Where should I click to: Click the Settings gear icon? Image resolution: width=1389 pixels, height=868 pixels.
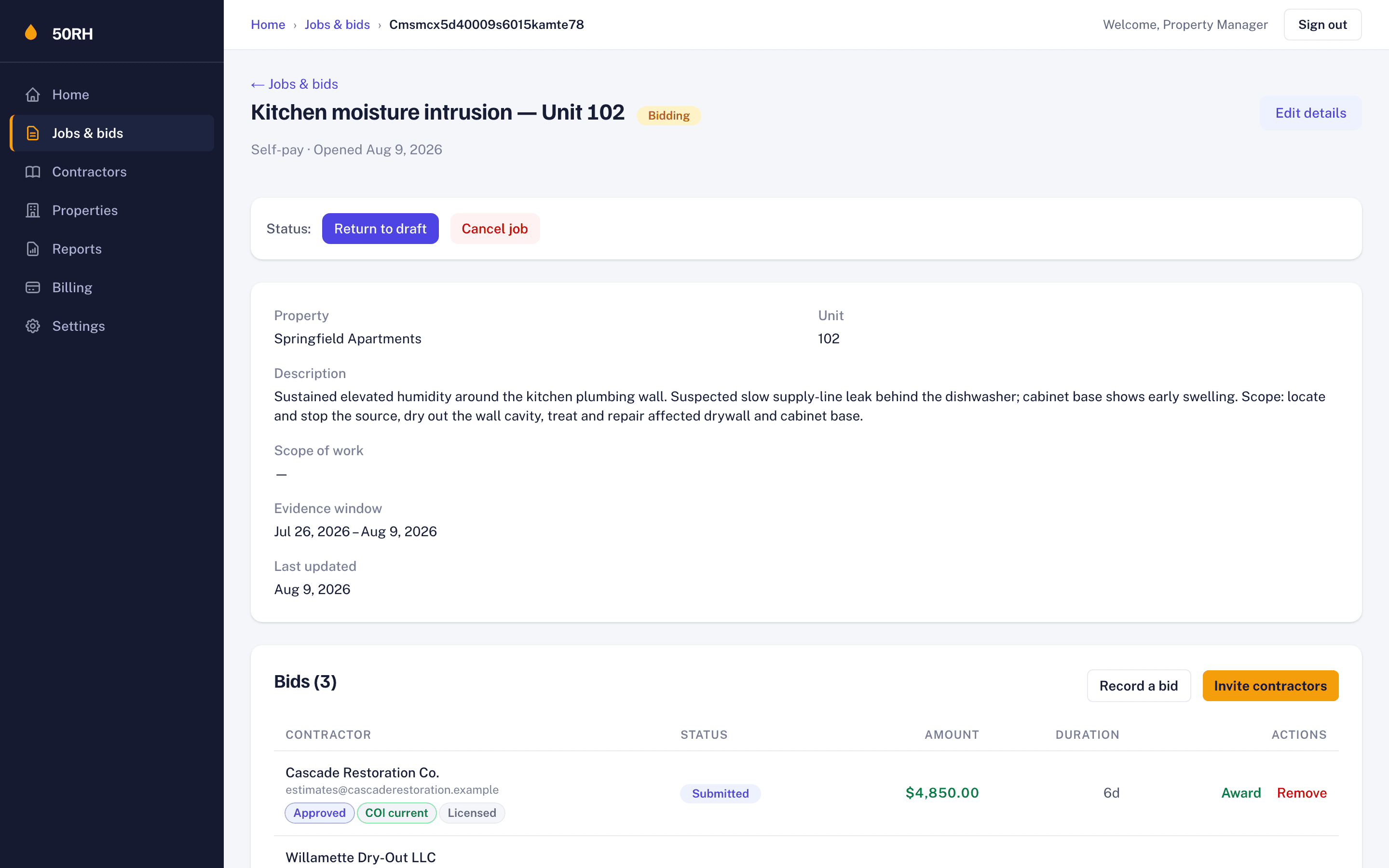pos(33,326)
